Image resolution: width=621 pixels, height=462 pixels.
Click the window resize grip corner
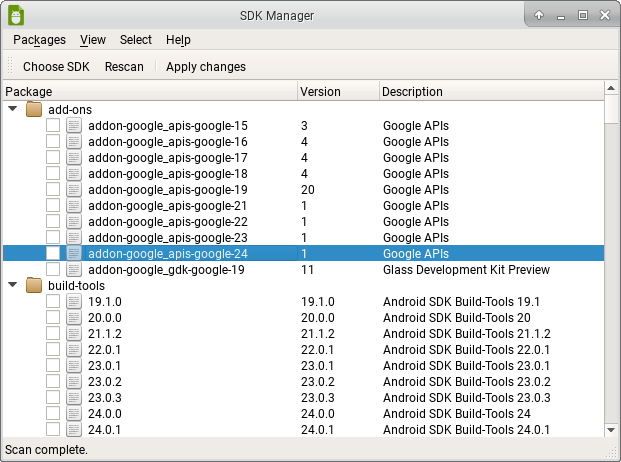612,453
